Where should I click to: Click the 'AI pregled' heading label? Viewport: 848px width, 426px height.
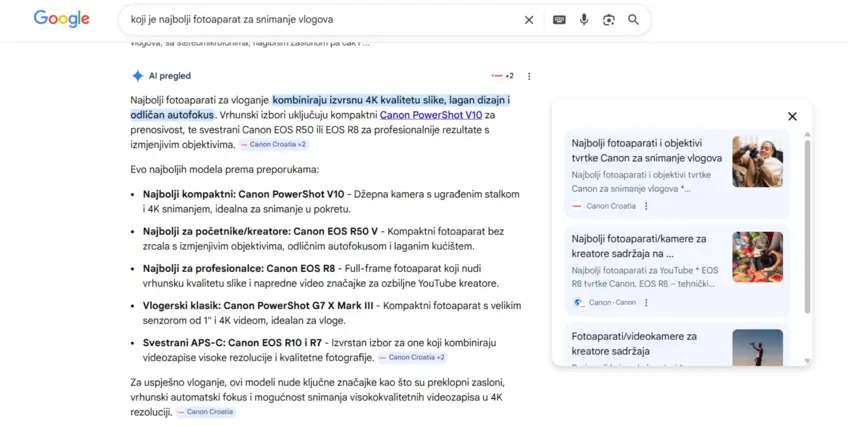(170, 76)
